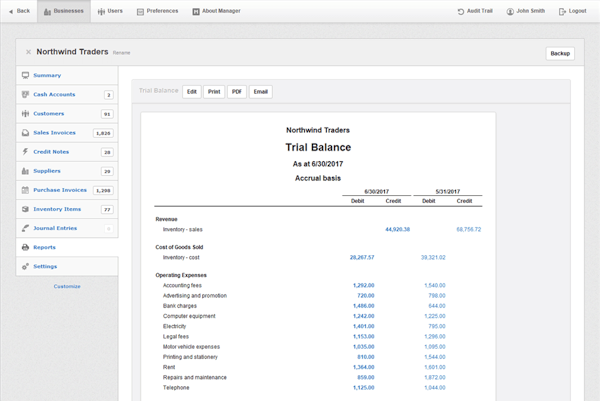This screenshot has width=600, height=401.
Task: Open the Customize sidebar link
Action: (67, 286)
